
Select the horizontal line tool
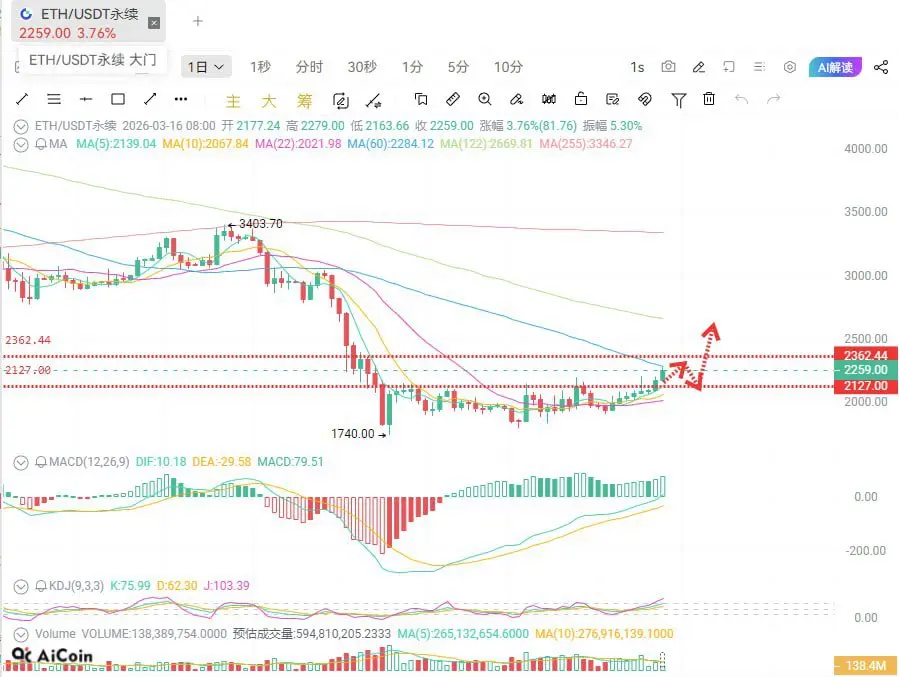coord(86,99)
